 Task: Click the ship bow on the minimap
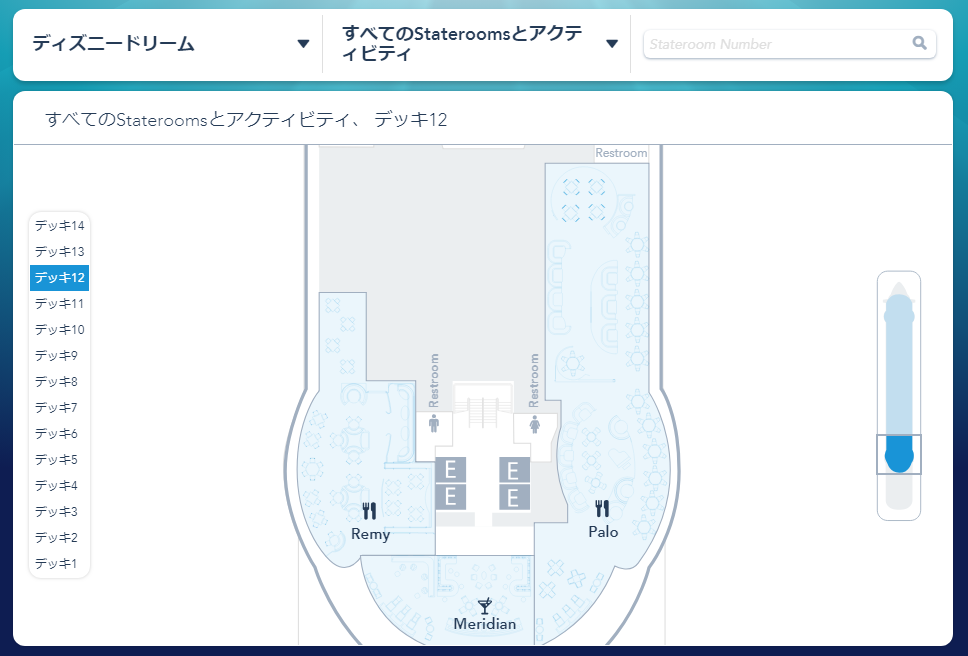pos(899,290)
